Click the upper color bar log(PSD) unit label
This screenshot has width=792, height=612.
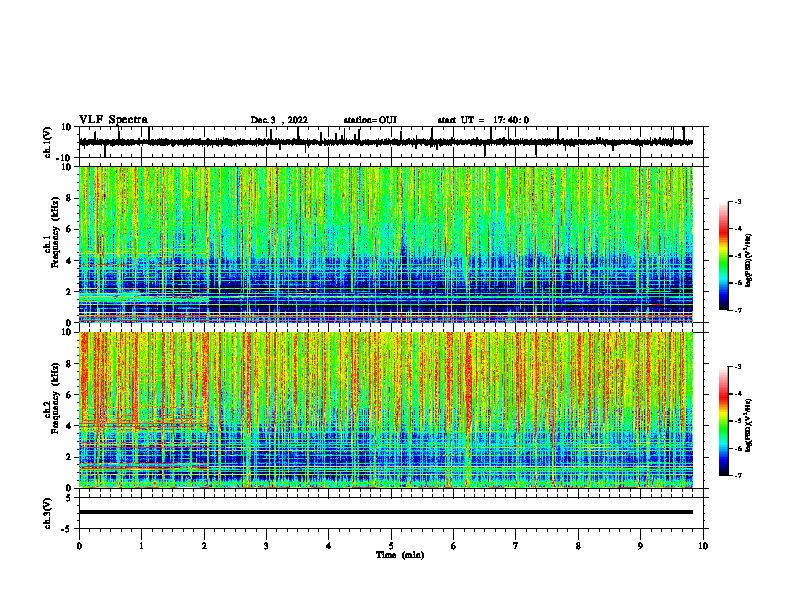[x=749, y=260]
